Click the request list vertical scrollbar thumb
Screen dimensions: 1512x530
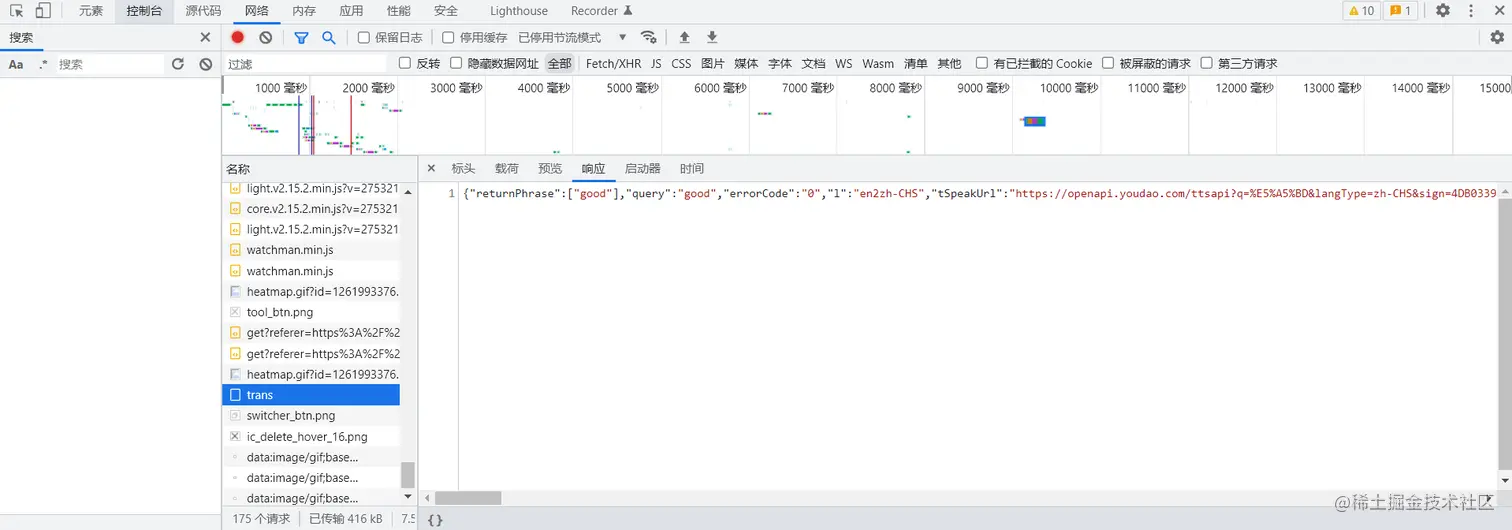click(x=408, y=475)
